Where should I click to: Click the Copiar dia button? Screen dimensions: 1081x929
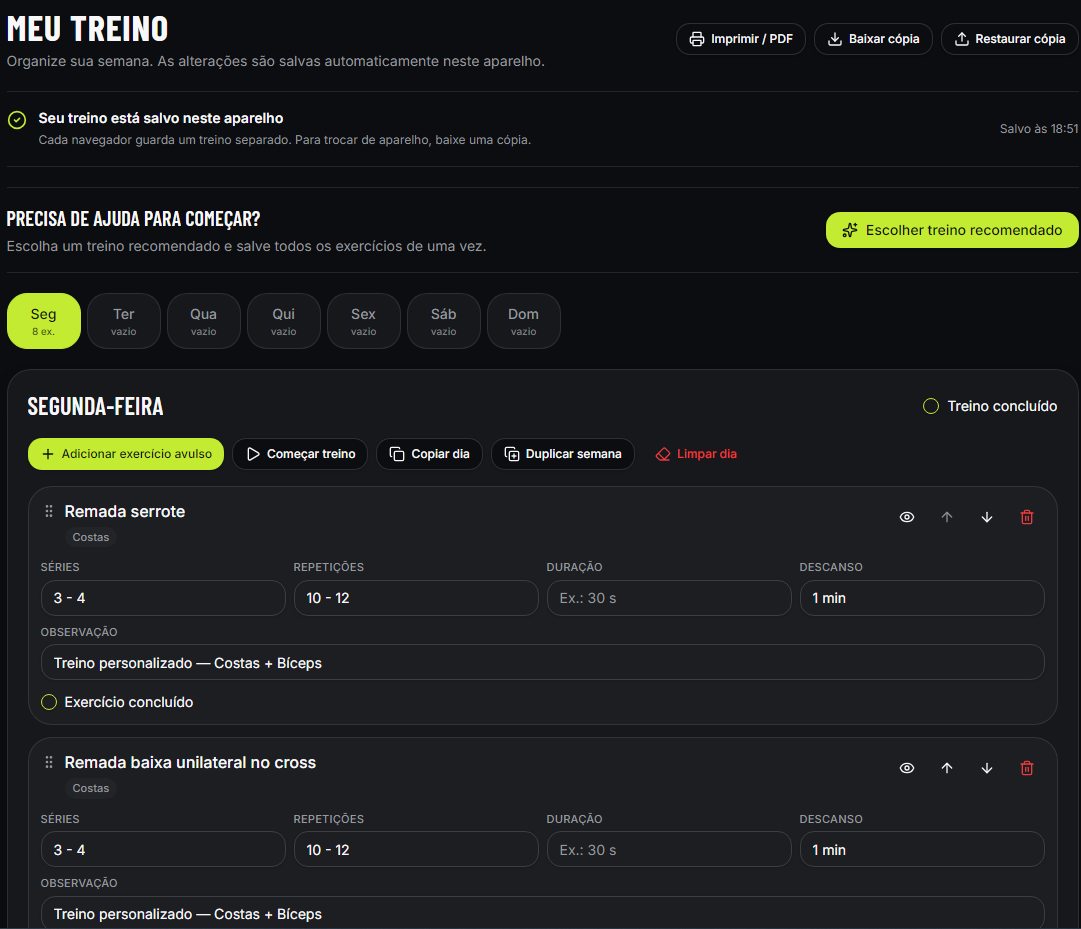click(429, 454)
